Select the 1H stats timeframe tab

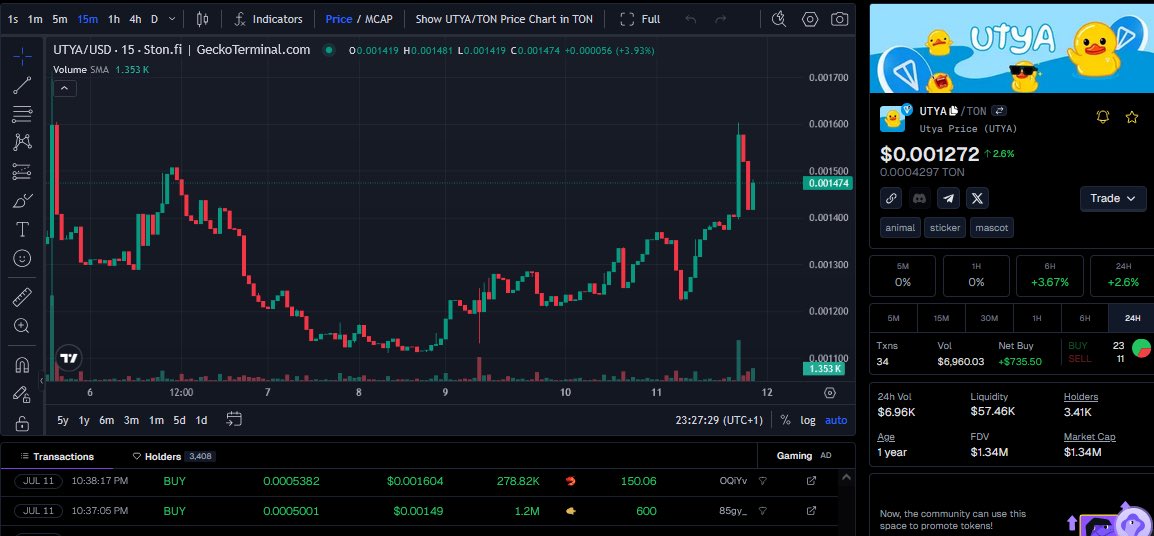pyautogui.click(x=1036, y=318)
